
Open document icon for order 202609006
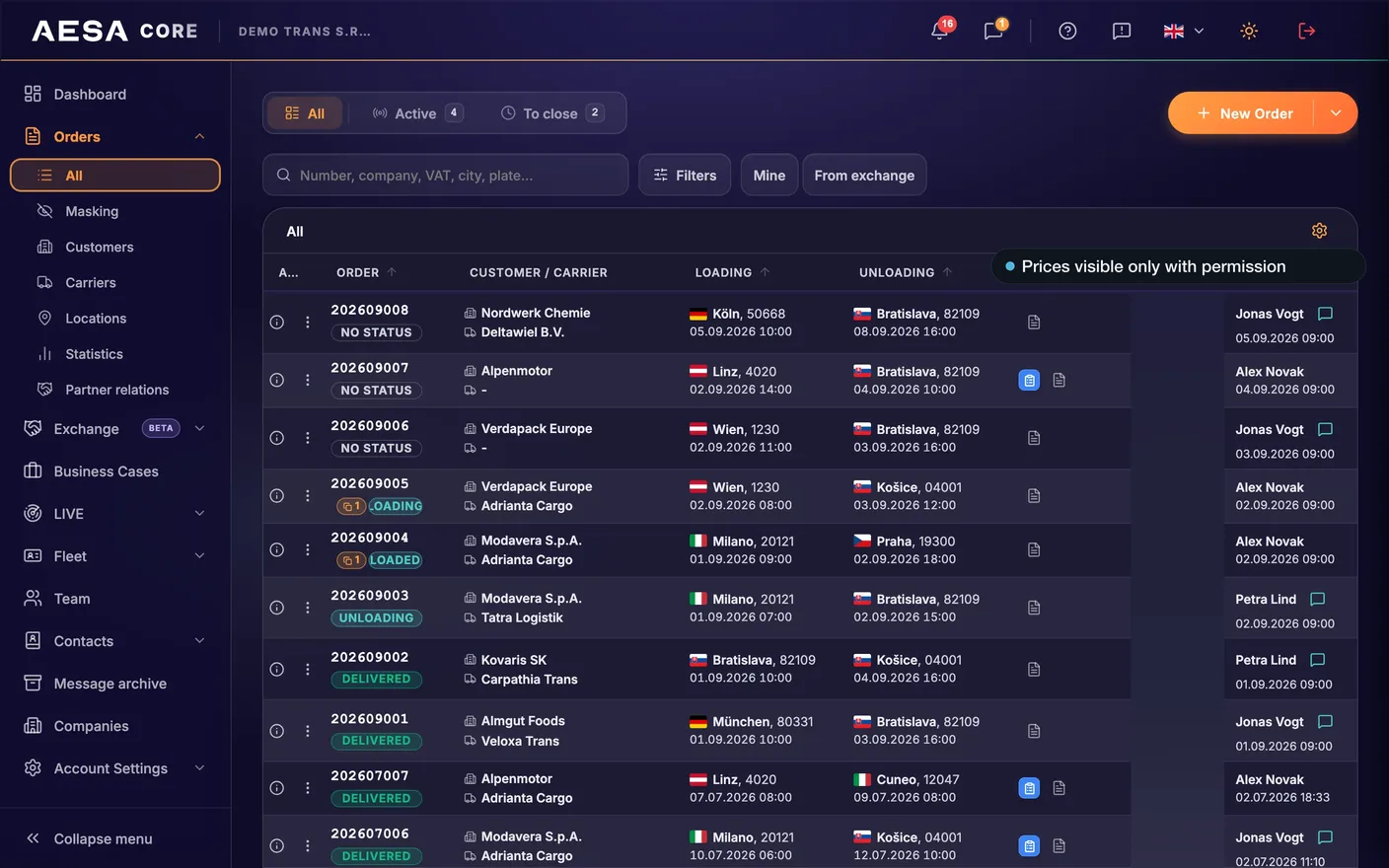(x=1034, y=438)
